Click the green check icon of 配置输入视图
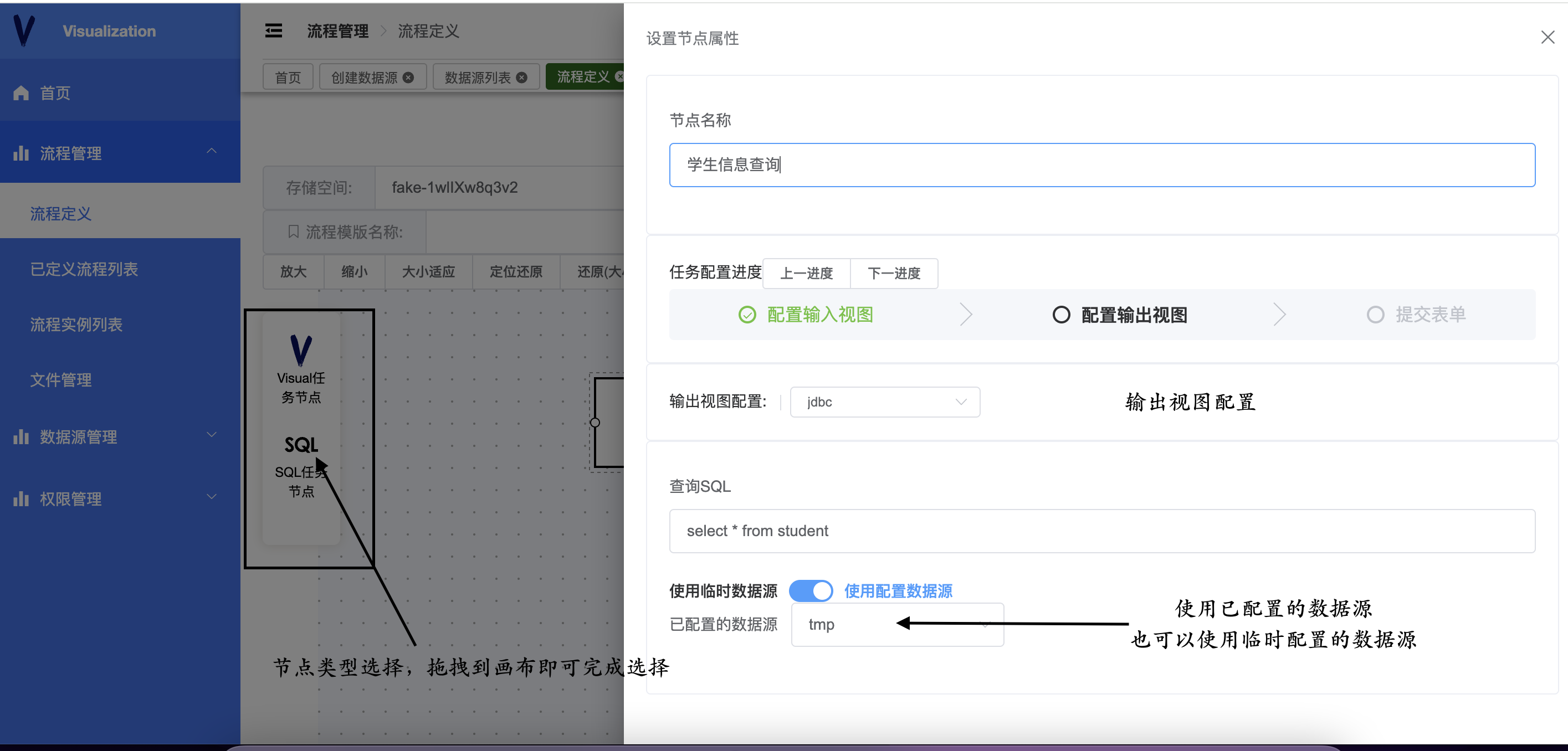This screenshot has height=751, width=1568. pos(747,315)
